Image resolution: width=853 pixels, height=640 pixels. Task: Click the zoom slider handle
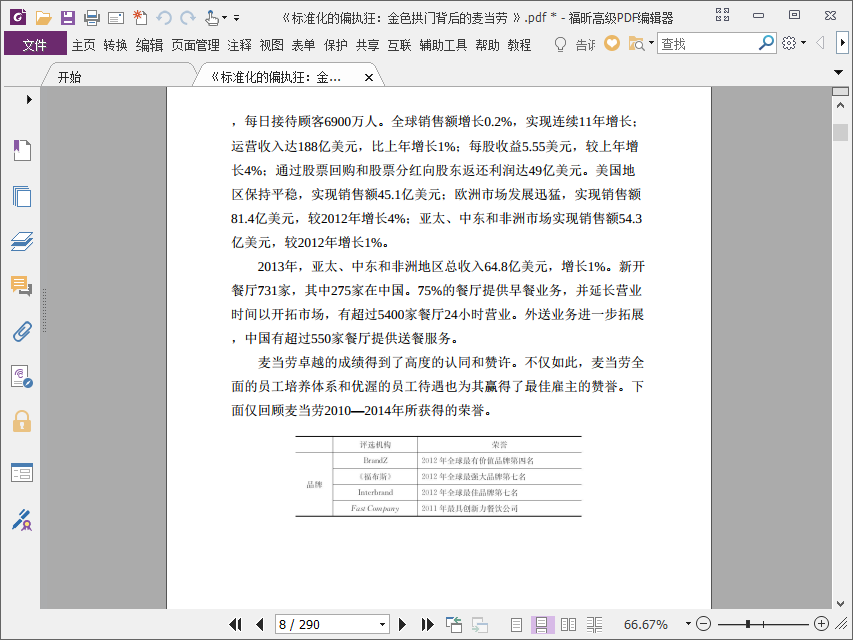(748, 624)
